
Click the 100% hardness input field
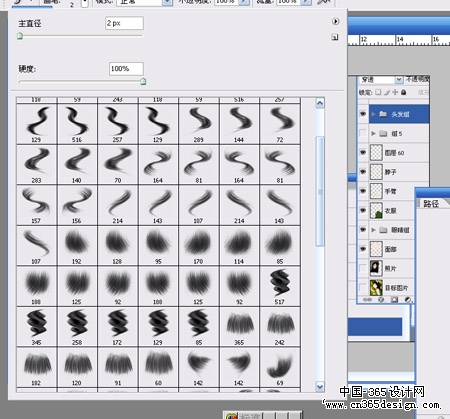point(126,69)
